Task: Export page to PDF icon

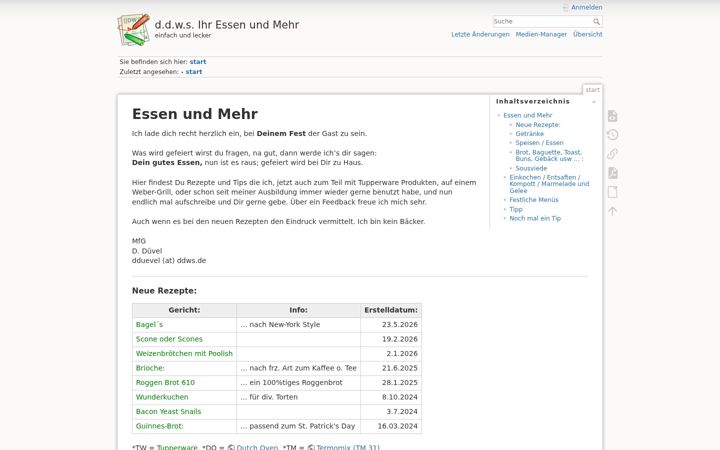Action: coord(612,173)
